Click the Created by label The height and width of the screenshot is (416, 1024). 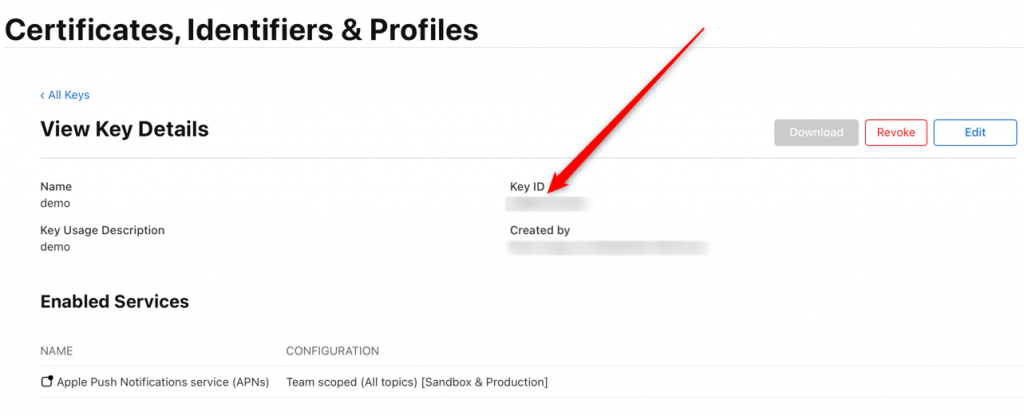540,231
